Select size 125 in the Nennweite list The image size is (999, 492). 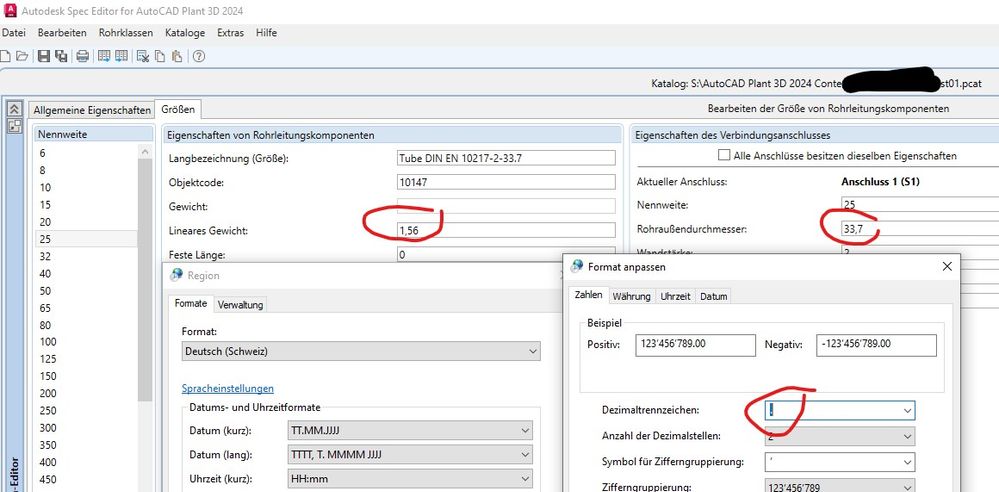point(85,359)
